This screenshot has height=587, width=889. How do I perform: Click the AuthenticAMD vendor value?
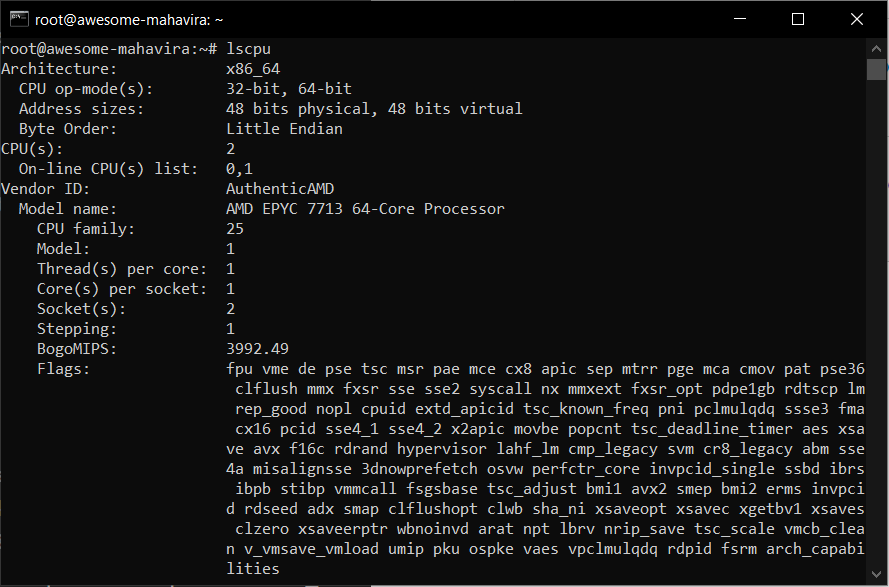tap(280, 189)
